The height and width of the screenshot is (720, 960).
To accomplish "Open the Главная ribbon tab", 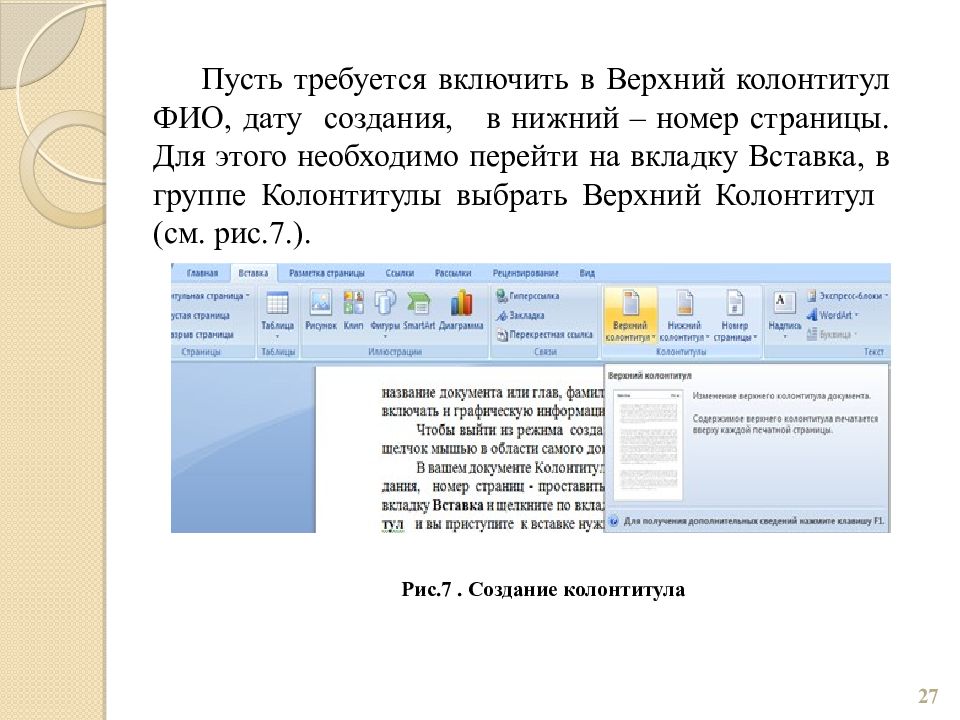I will pos(202,273).
